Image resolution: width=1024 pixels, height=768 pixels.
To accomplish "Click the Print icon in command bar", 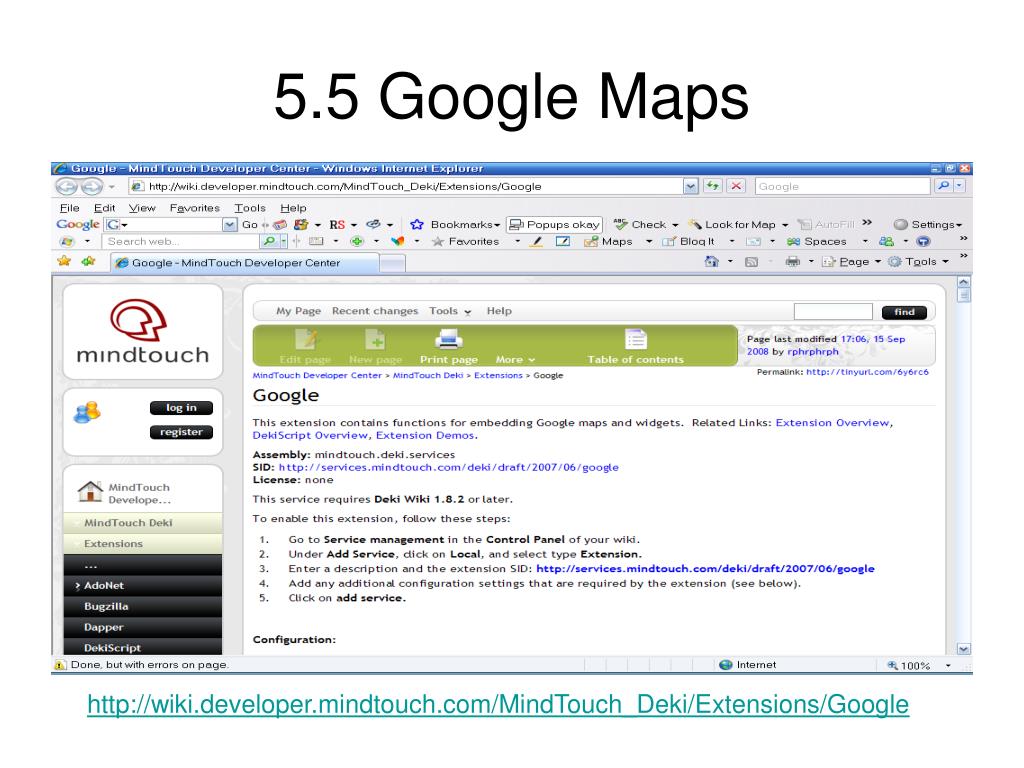I will pos(792,261).
